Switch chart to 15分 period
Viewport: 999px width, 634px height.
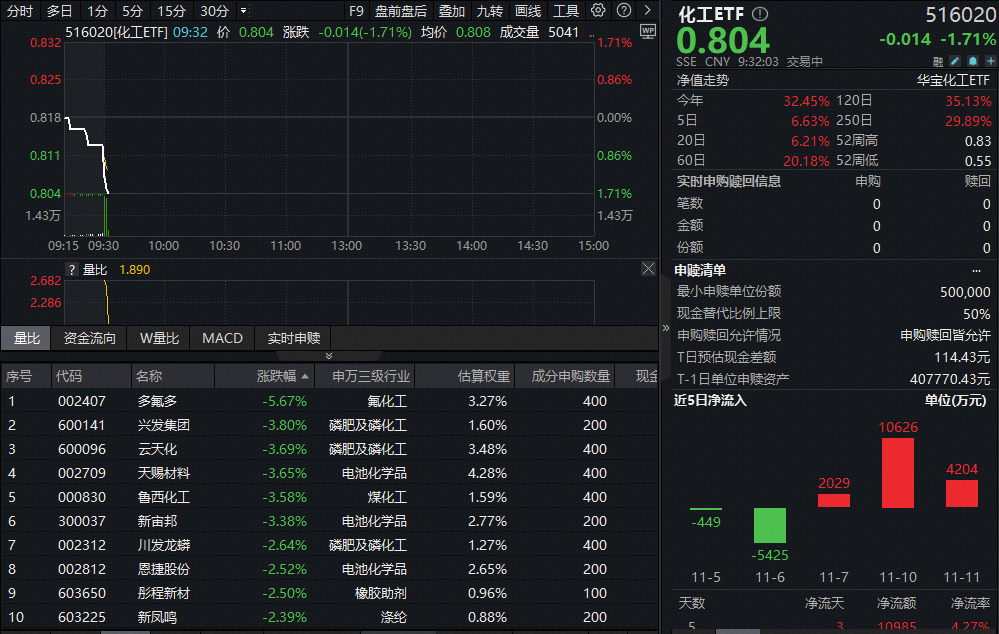click(x=171, y=11)
